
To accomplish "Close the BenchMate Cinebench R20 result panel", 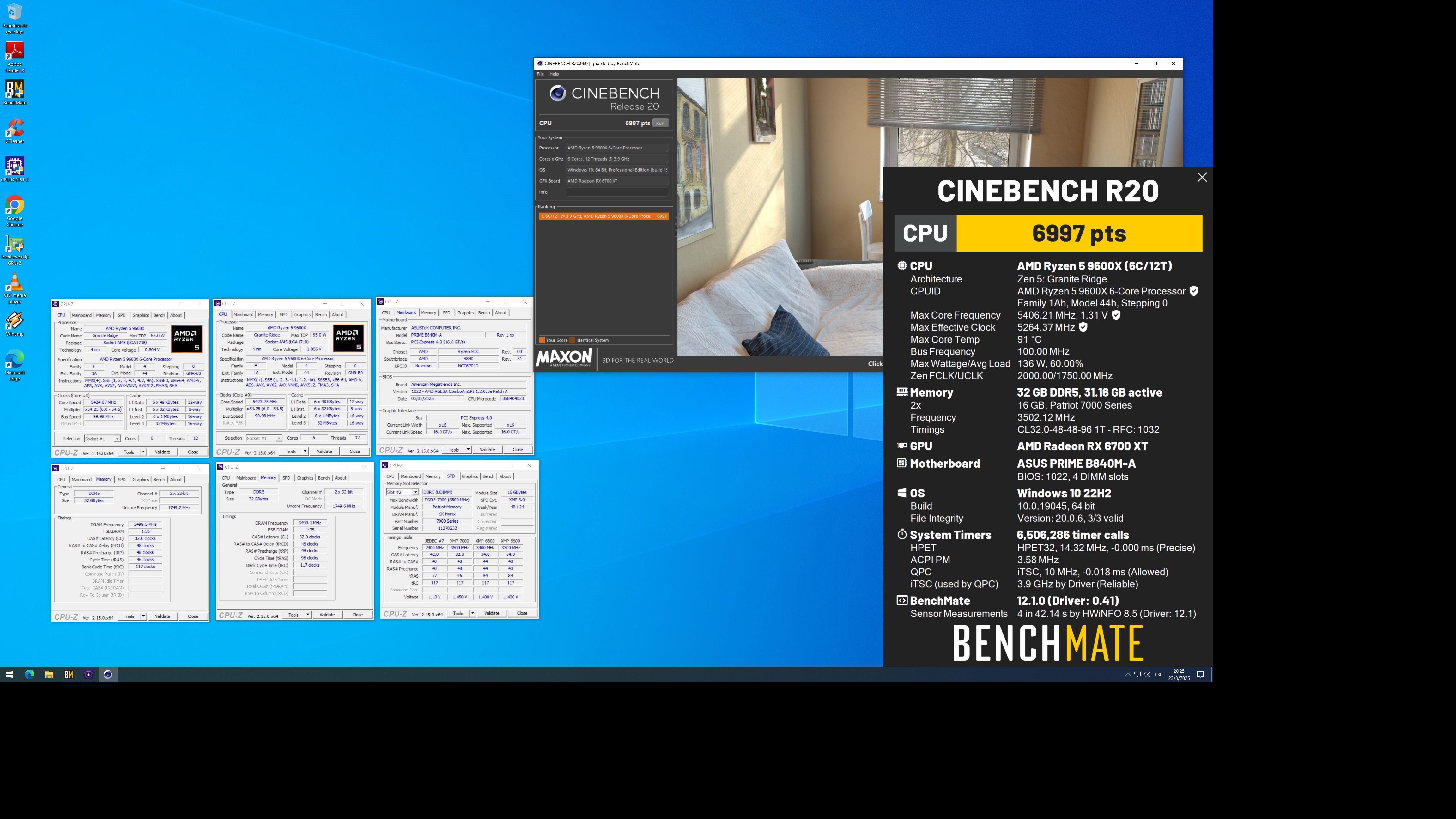I will [1202, 178].
